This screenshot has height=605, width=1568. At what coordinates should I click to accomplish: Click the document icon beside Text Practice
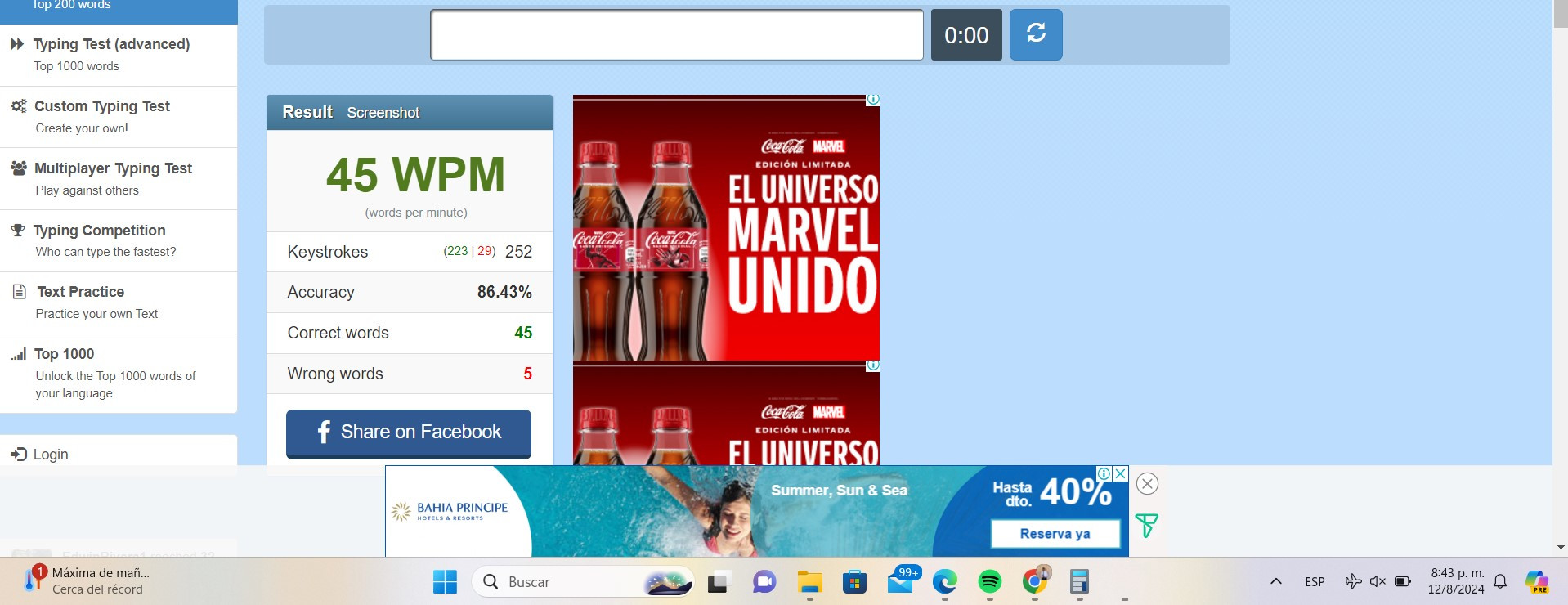pos(20,291)
